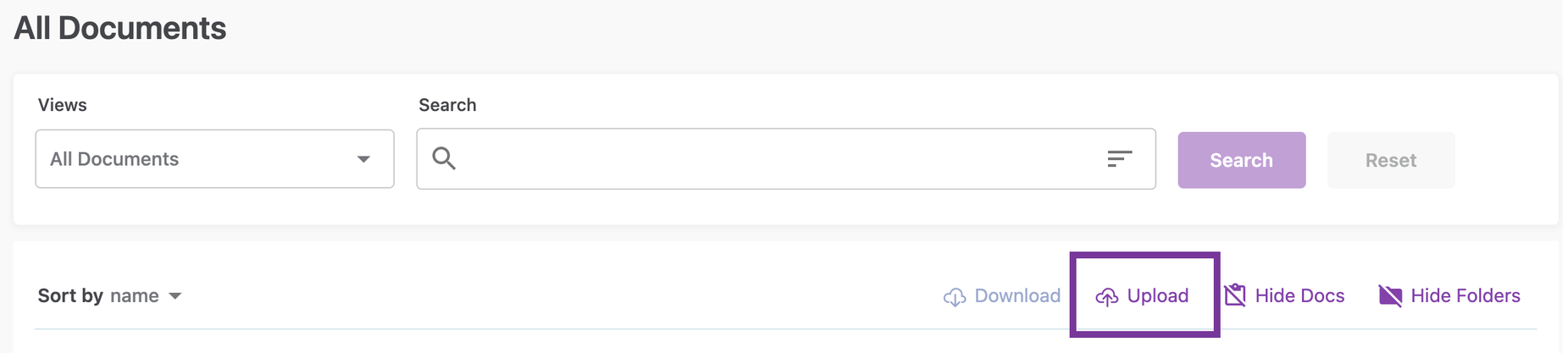The image size is (1568, 358).
Task: Open the Views dropdown showing All Documents
Action: pyautogui.click(x=214, y=159)
